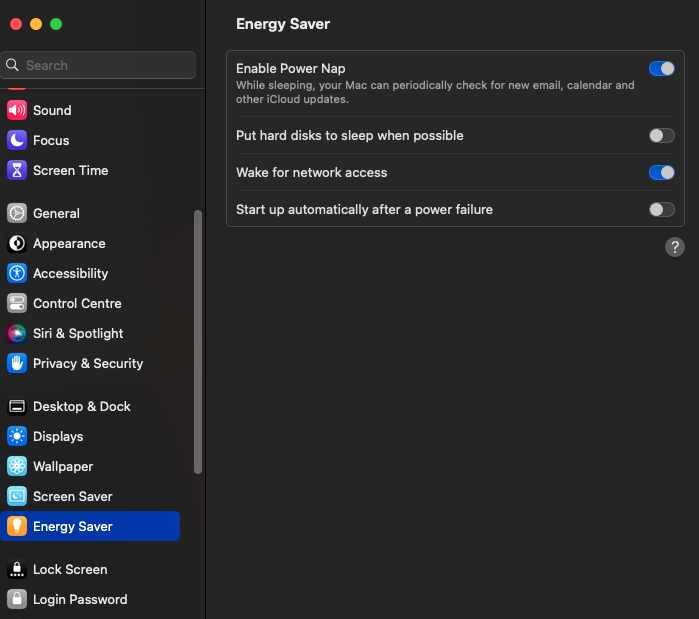
Task: Click the Focus moon icon
Action: click(x=17, y=141)
